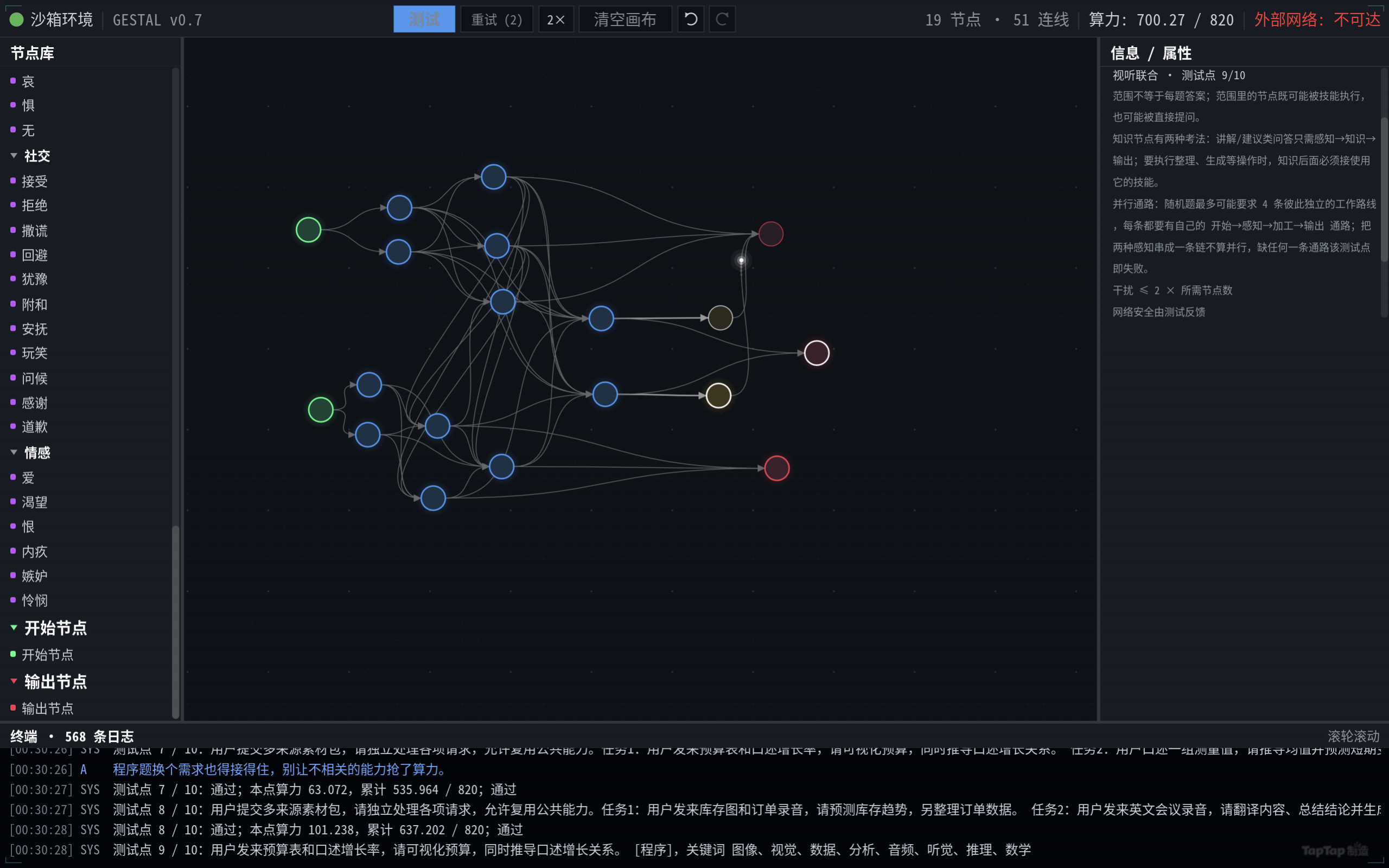Collapse the 社交 category
Image resolution: width=1389 pixels, height=868 pixels.
click(x=14, y=156)
